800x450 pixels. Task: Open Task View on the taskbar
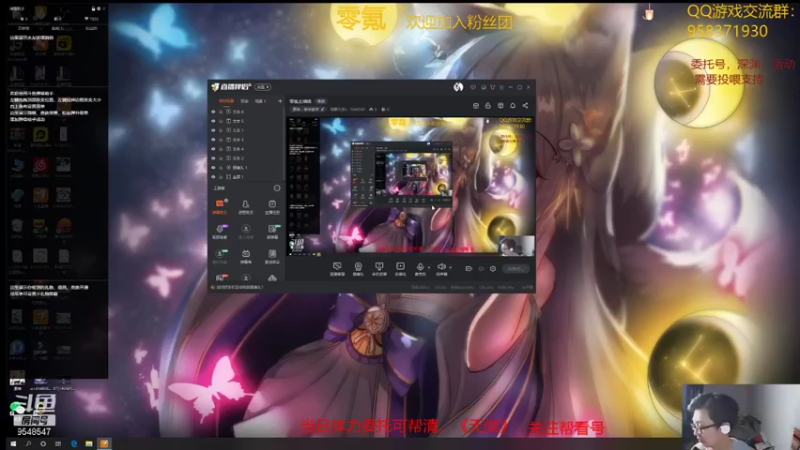click(x=58, y=444)
